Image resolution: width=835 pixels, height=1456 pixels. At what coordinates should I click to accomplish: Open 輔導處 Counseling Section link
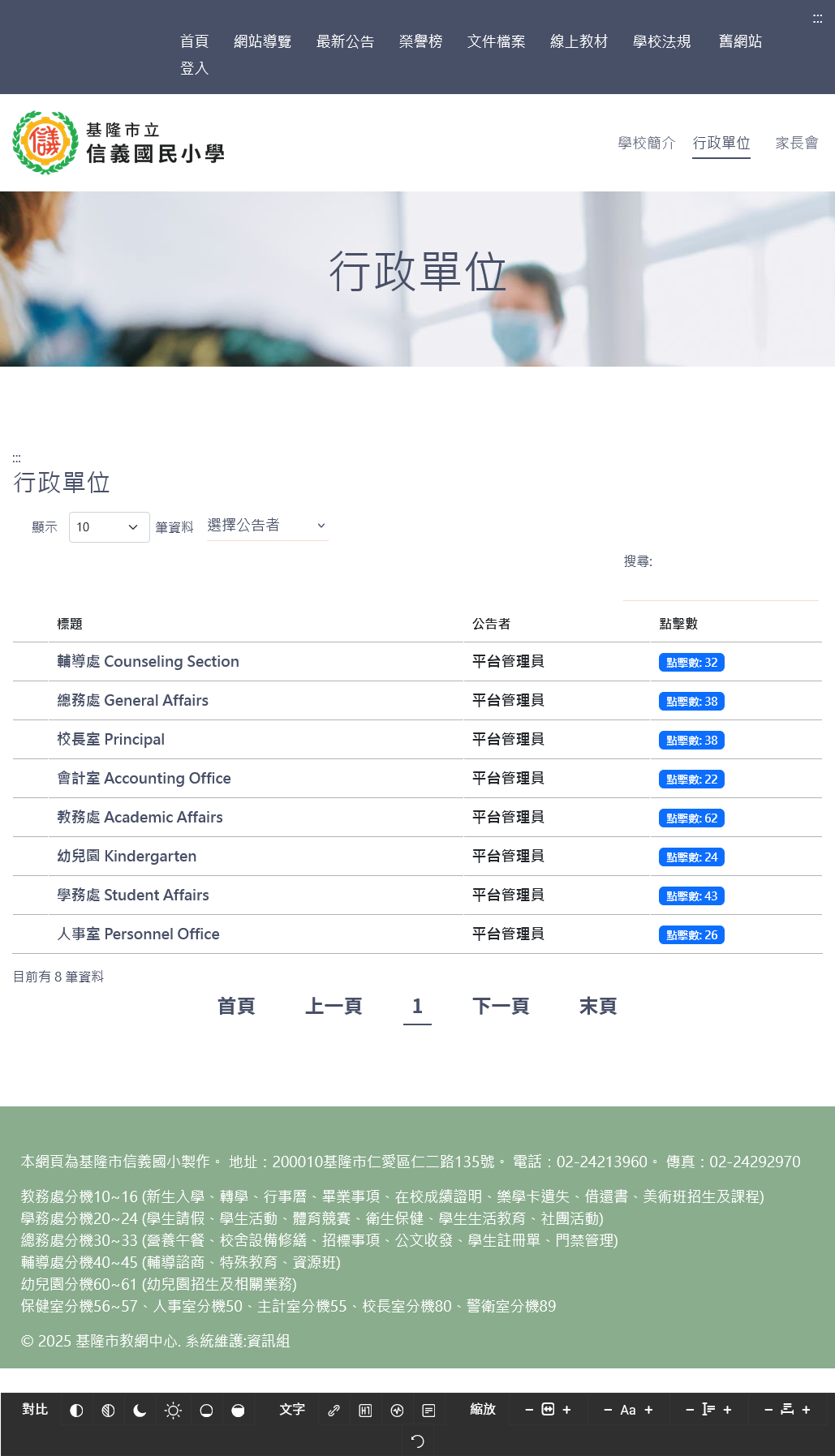[148, 662]
